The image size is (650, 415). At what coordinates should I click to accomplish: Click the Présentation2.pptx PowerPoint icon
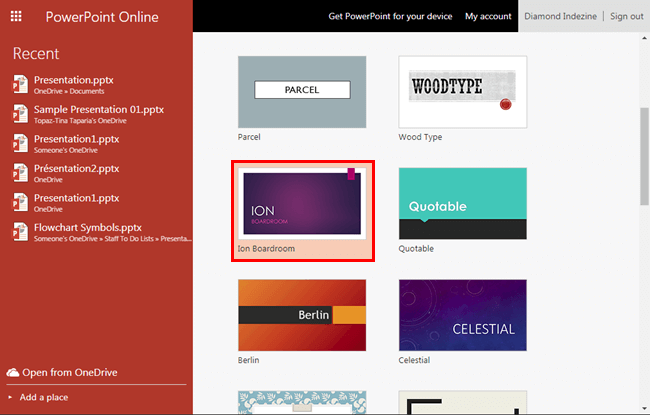pyautogui.click(x=19, y=173)
